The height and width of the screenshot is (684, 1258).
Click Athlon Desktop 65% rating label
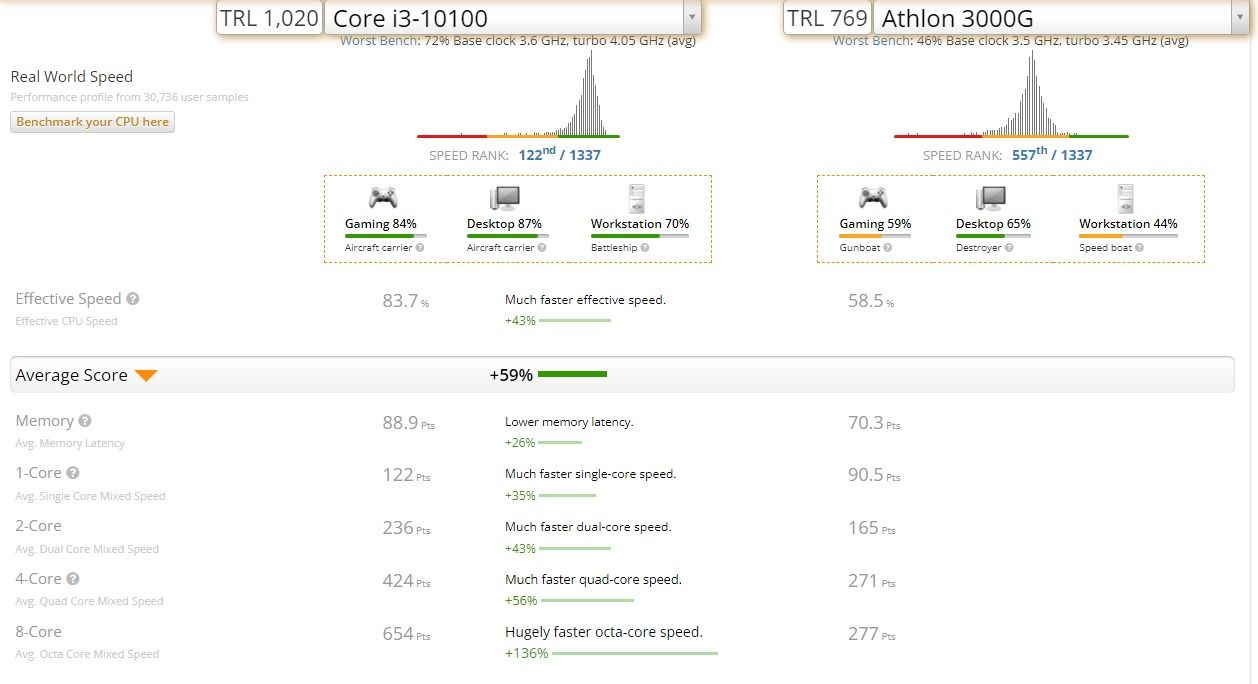coord(993,224)
